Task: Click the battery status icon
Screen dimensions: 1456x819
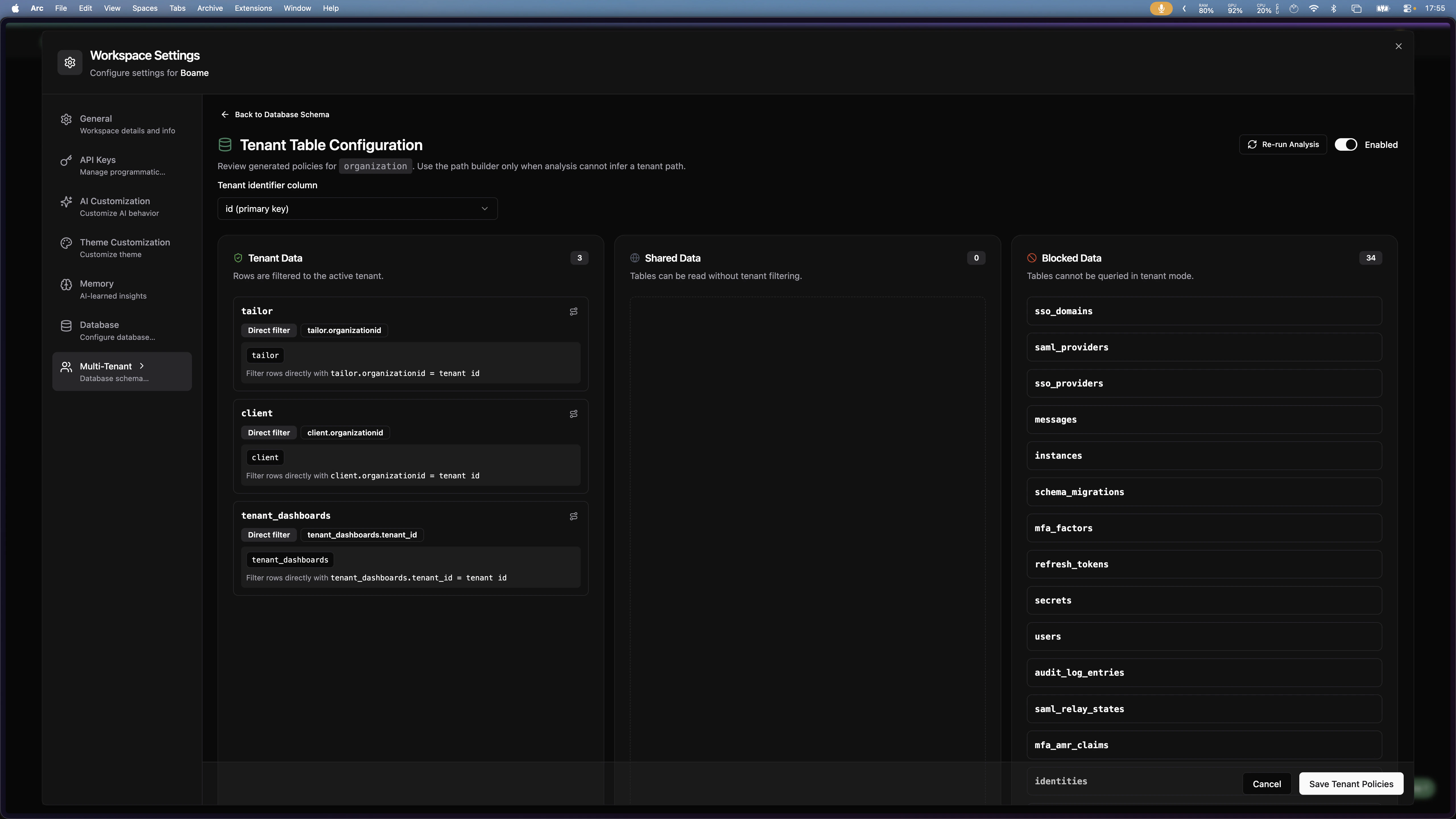Action: pyautogui.click(x=1383, y=9)
